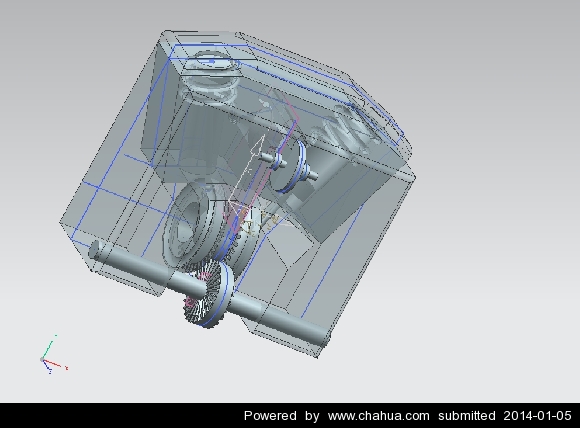
Task: Click the www.chahua.com watermark link
Action: tap(378, 416)
